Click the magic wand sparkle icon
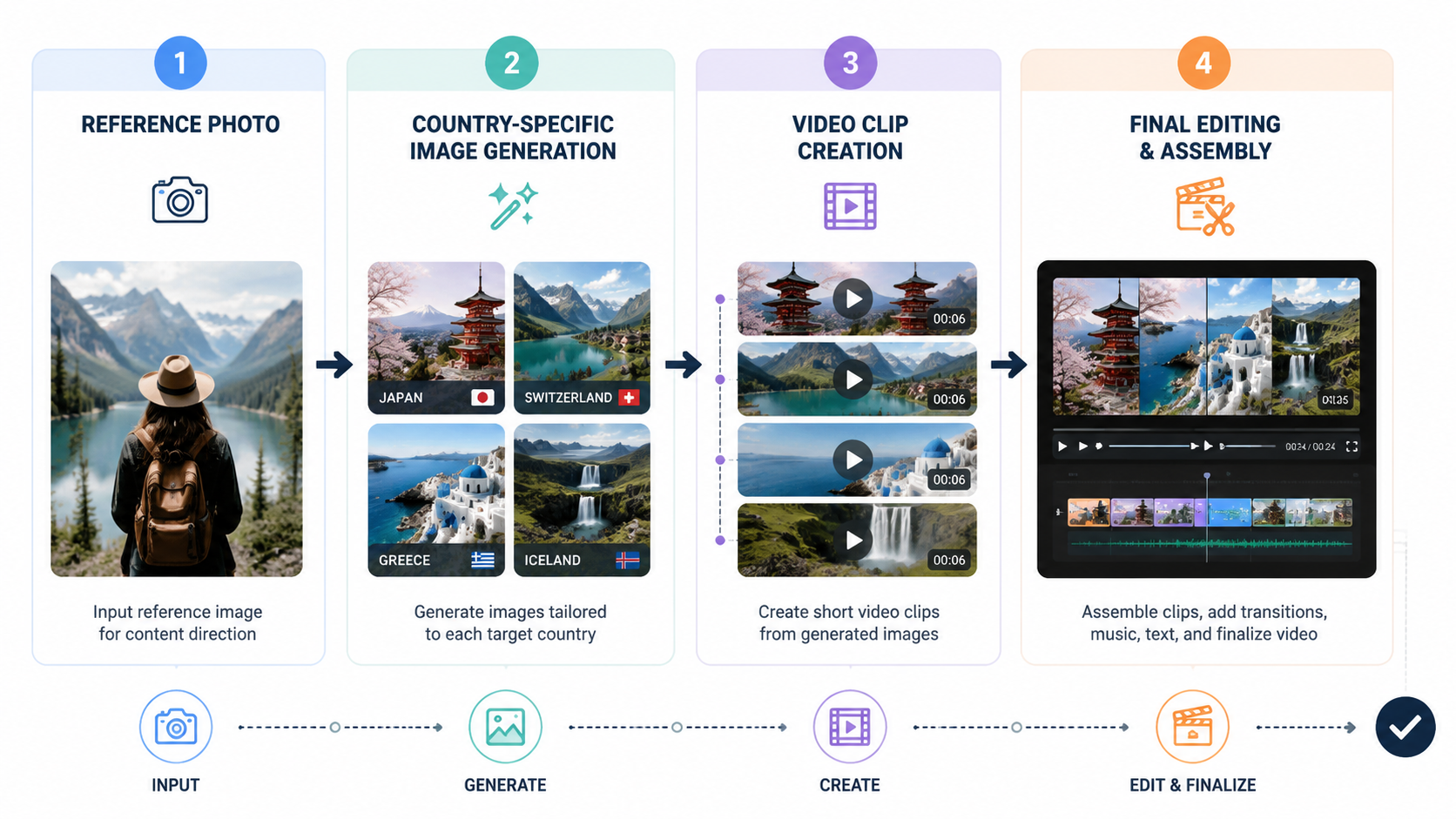Screen dimensions: 1456x819 pos(513,205)
